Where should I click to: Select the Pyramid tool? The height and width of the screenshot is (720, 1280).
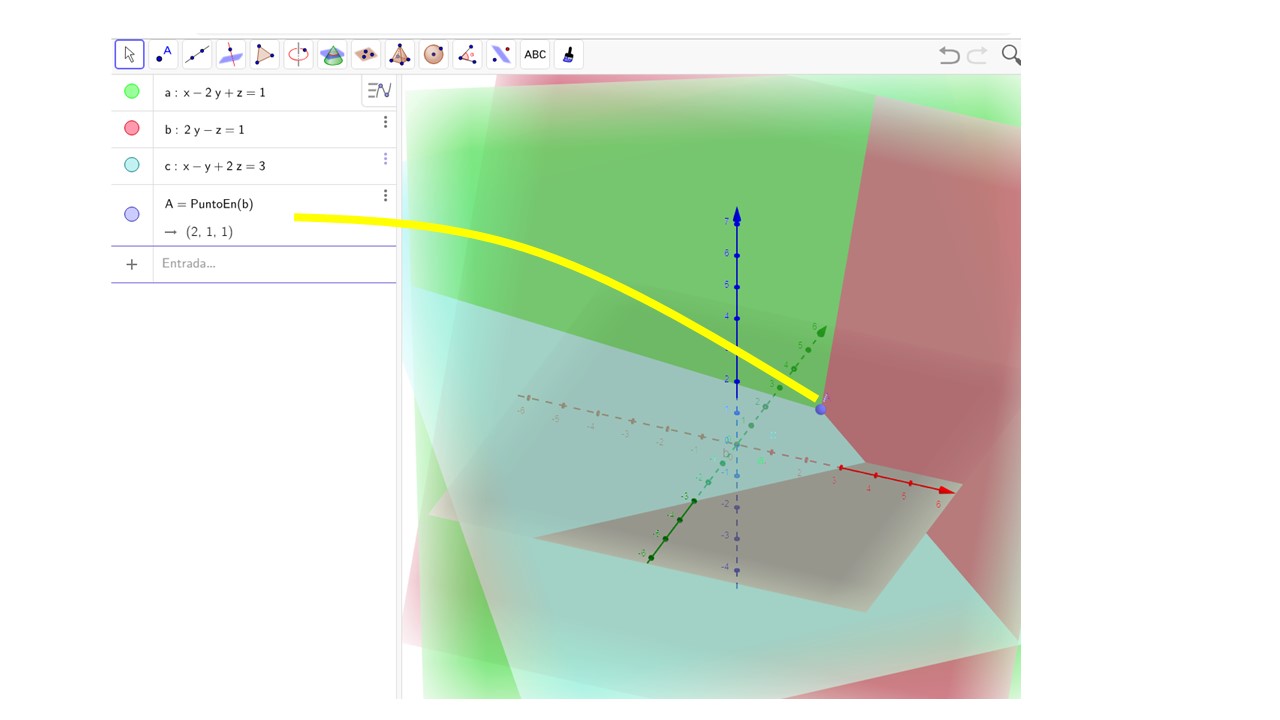point(400,54)
